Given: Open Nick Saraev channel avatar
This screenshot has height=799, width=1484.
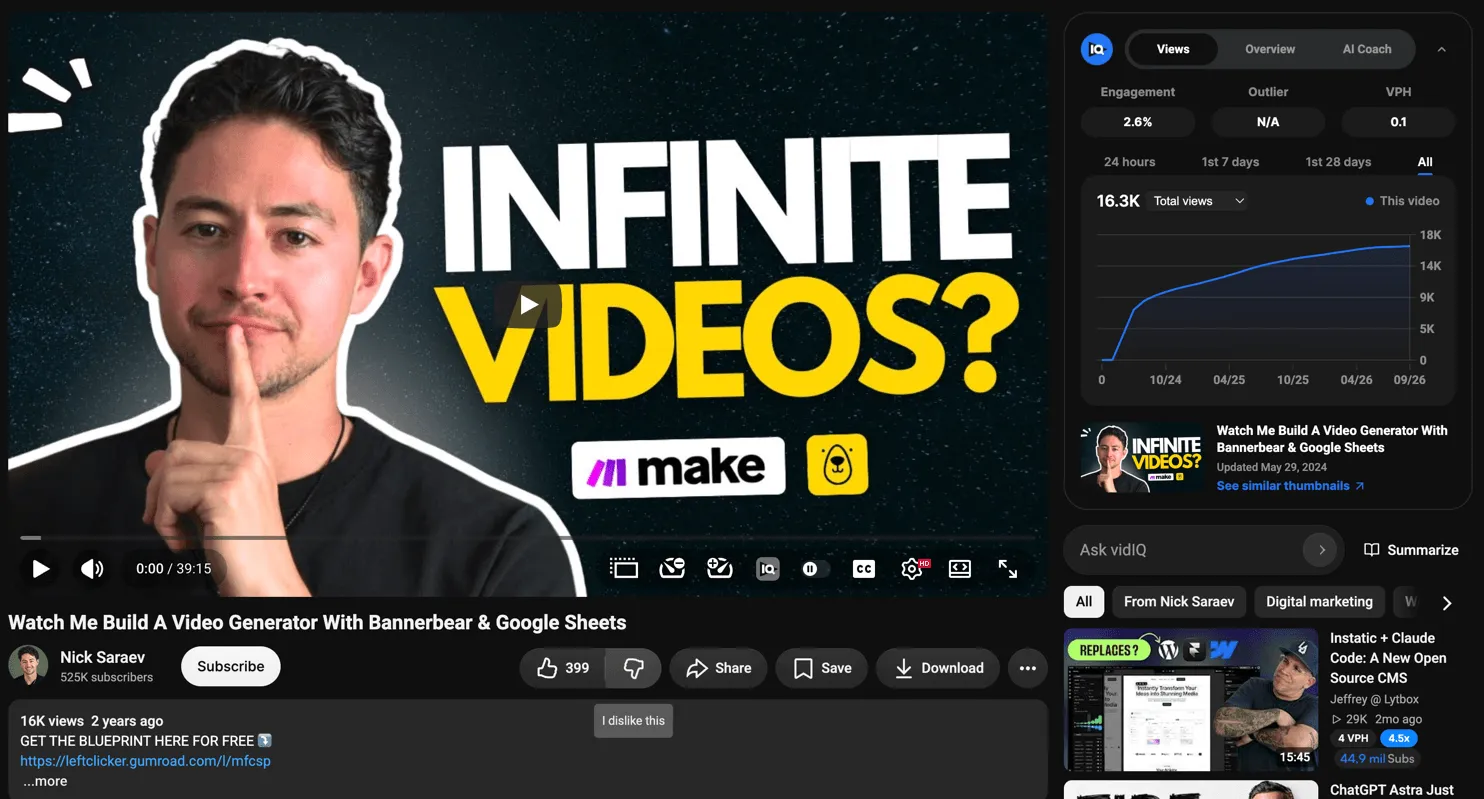Looking at the screenshot, I should pyautogui.click(x=28, y=666).
